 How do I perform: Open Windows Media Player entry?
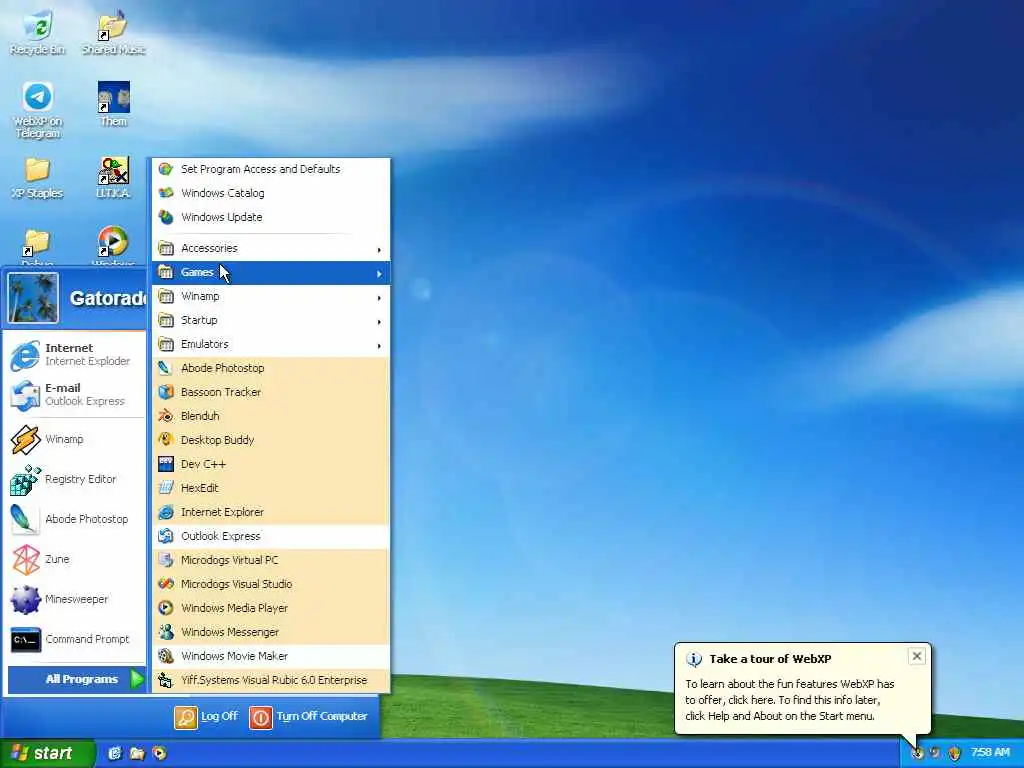pyautogui.click(x=271, y=608)
